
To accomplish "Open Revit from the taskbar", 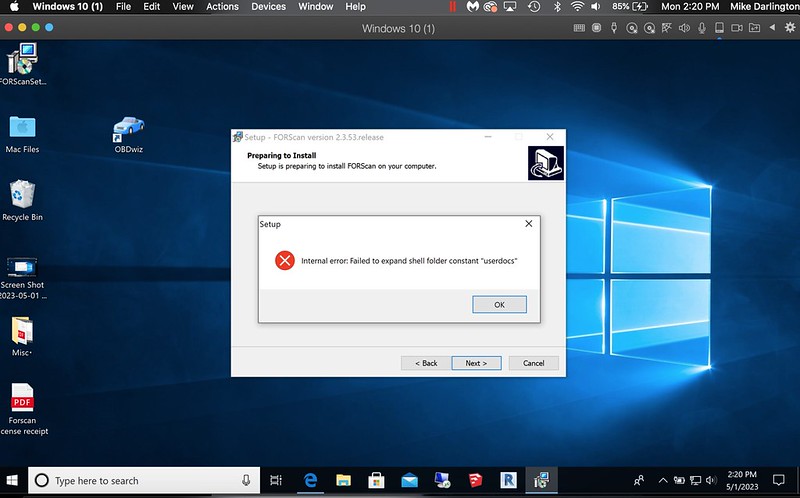I will [x=508, y=480].
